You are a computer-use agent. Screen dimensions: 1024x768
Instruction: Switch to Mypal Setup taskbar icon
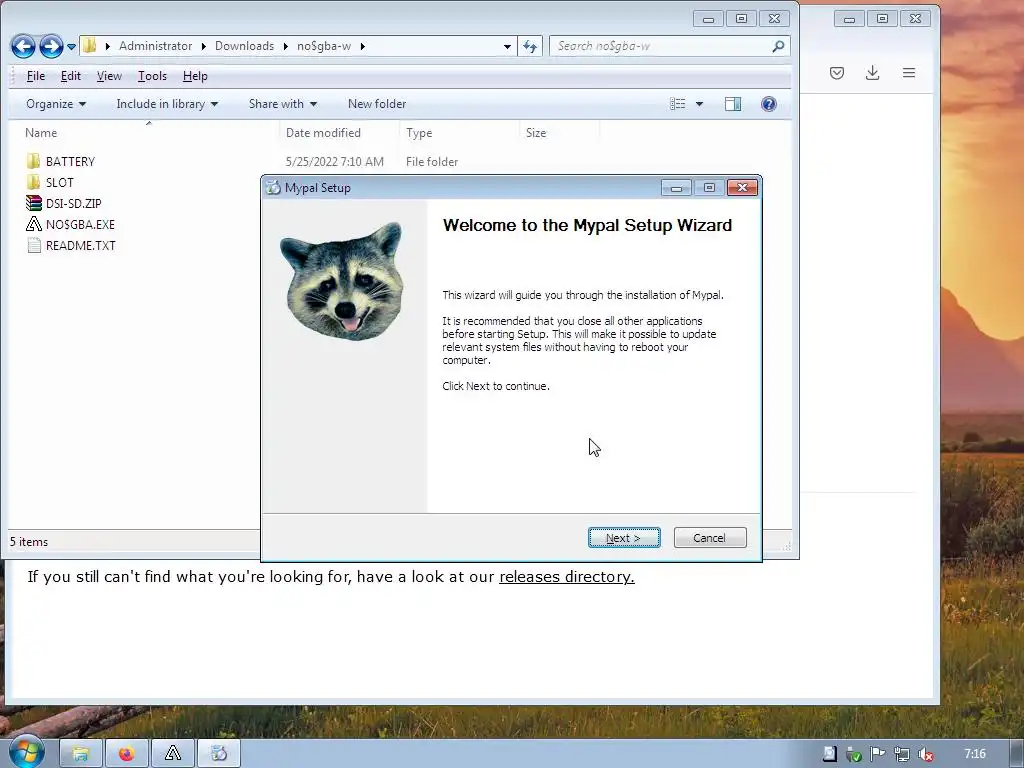pyautogui.click(x=219, y=754)
